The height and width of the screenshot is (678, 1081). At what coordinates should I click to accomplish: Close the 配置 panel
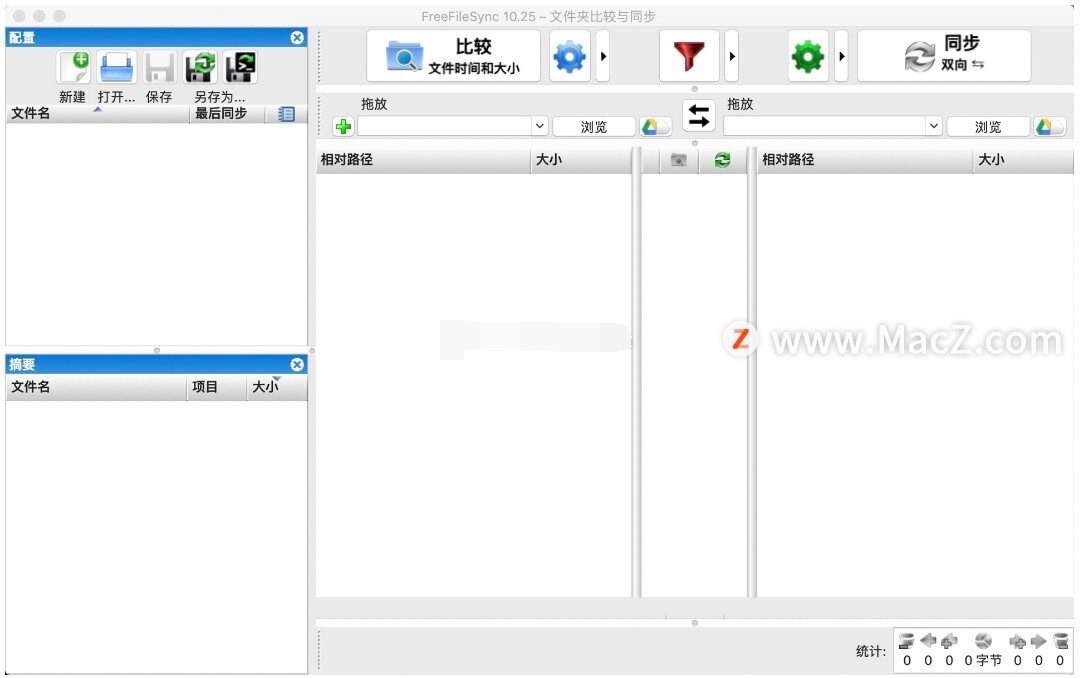coord(297,38)
